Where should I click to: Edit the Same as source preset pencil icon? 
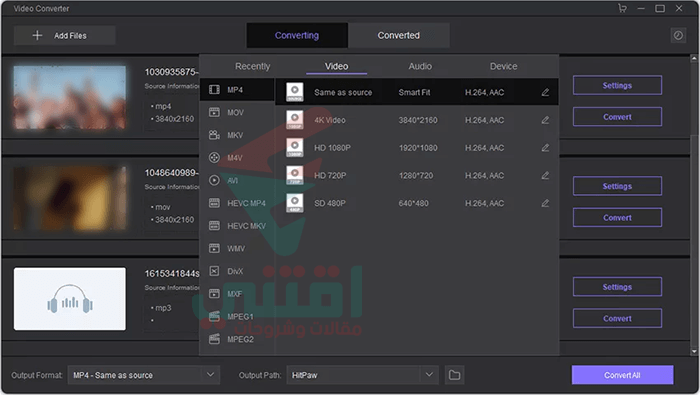[x=545, y=92]
